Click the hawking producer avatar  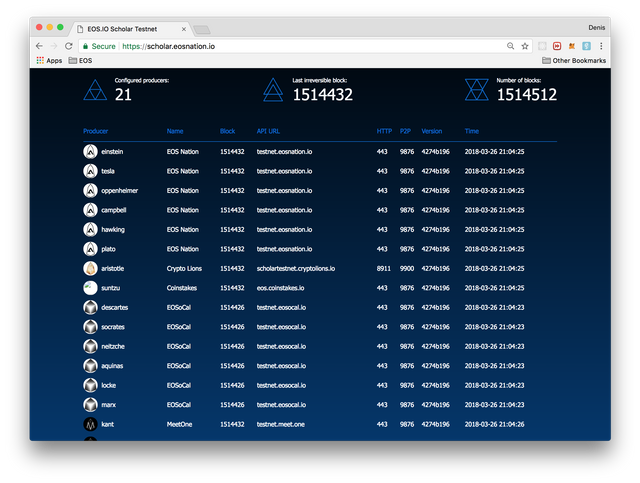(x=90, y=229)
